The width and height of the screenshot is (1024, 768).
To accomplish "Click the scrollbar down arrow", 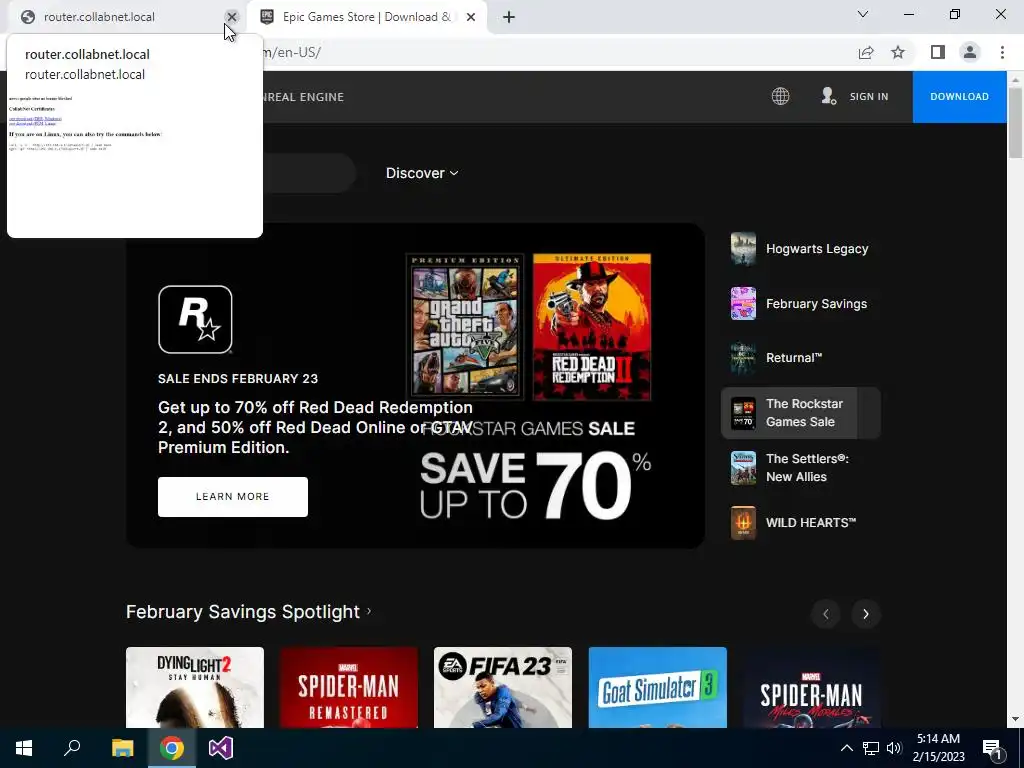I will tap(1015, 719).
